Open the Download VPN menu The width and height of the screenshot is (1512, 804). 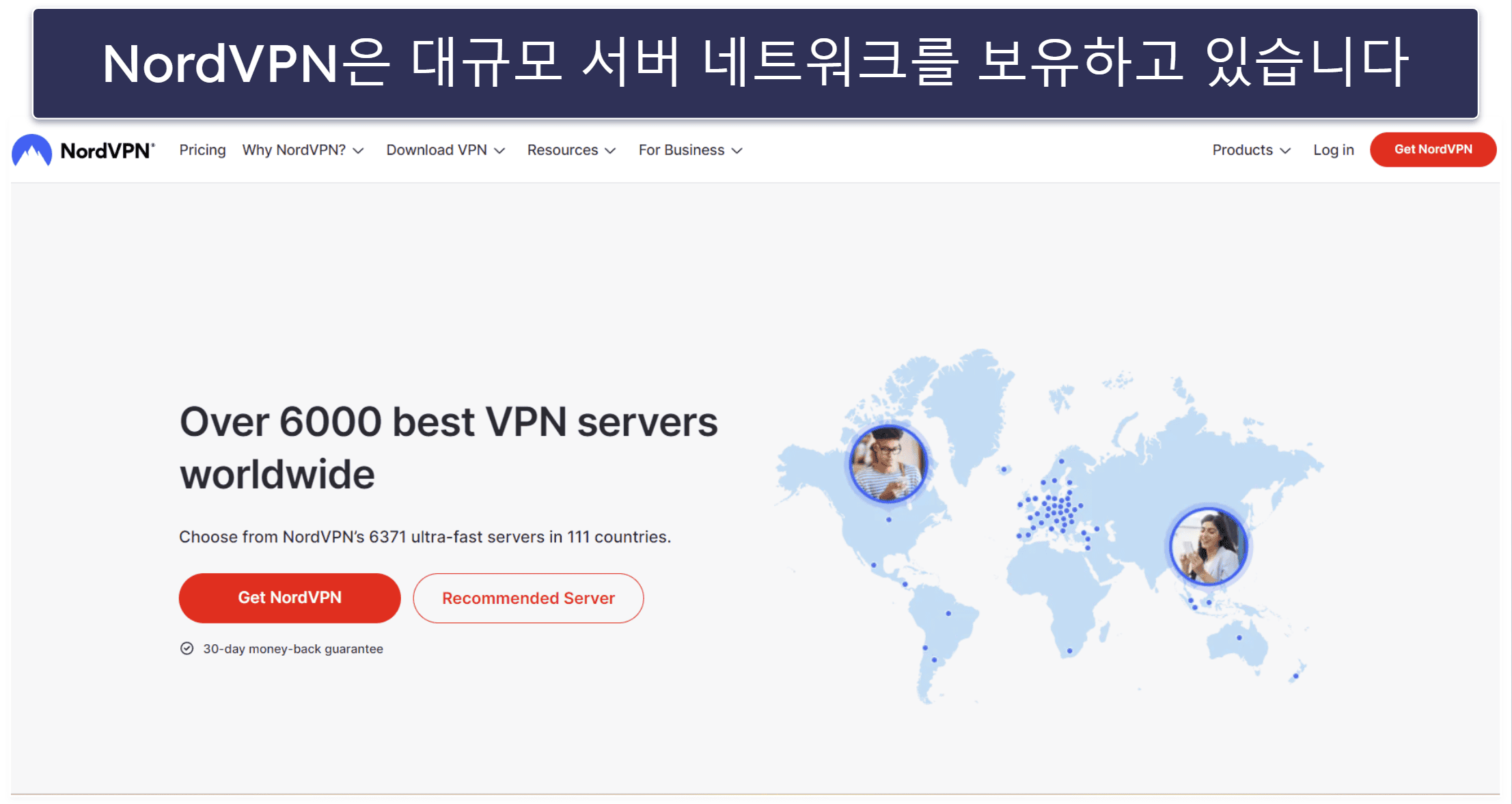point(445,150)
